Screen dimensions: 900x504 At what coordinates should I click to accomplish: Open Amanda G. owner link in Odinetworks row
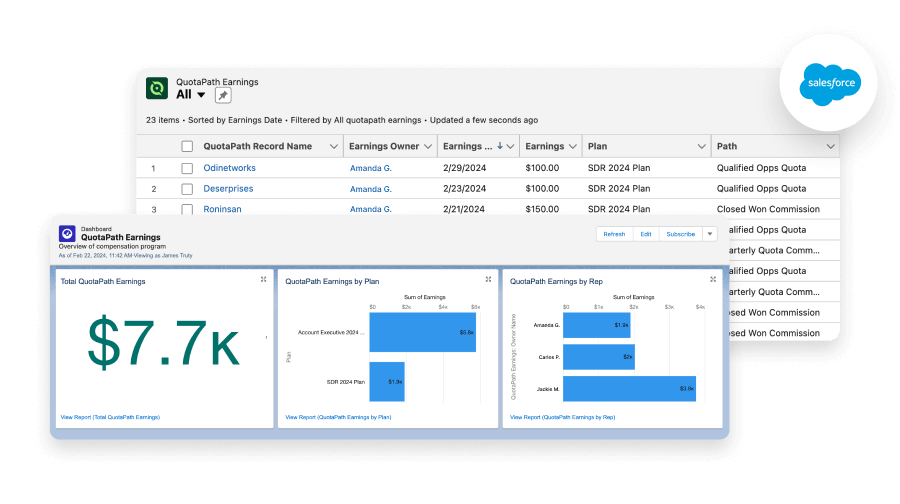click(371, 168)
